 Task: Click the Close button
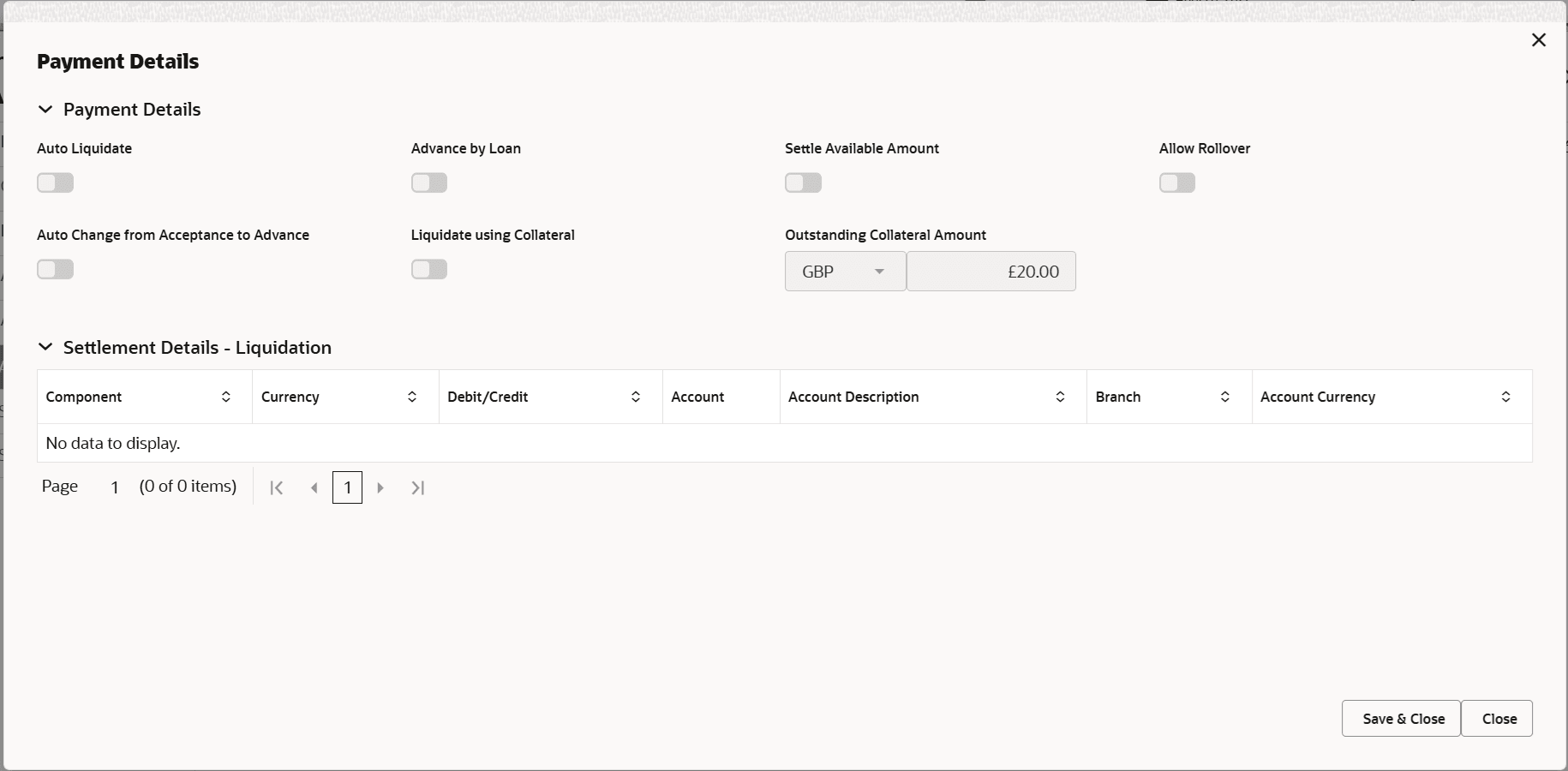tap(1497, 719)
